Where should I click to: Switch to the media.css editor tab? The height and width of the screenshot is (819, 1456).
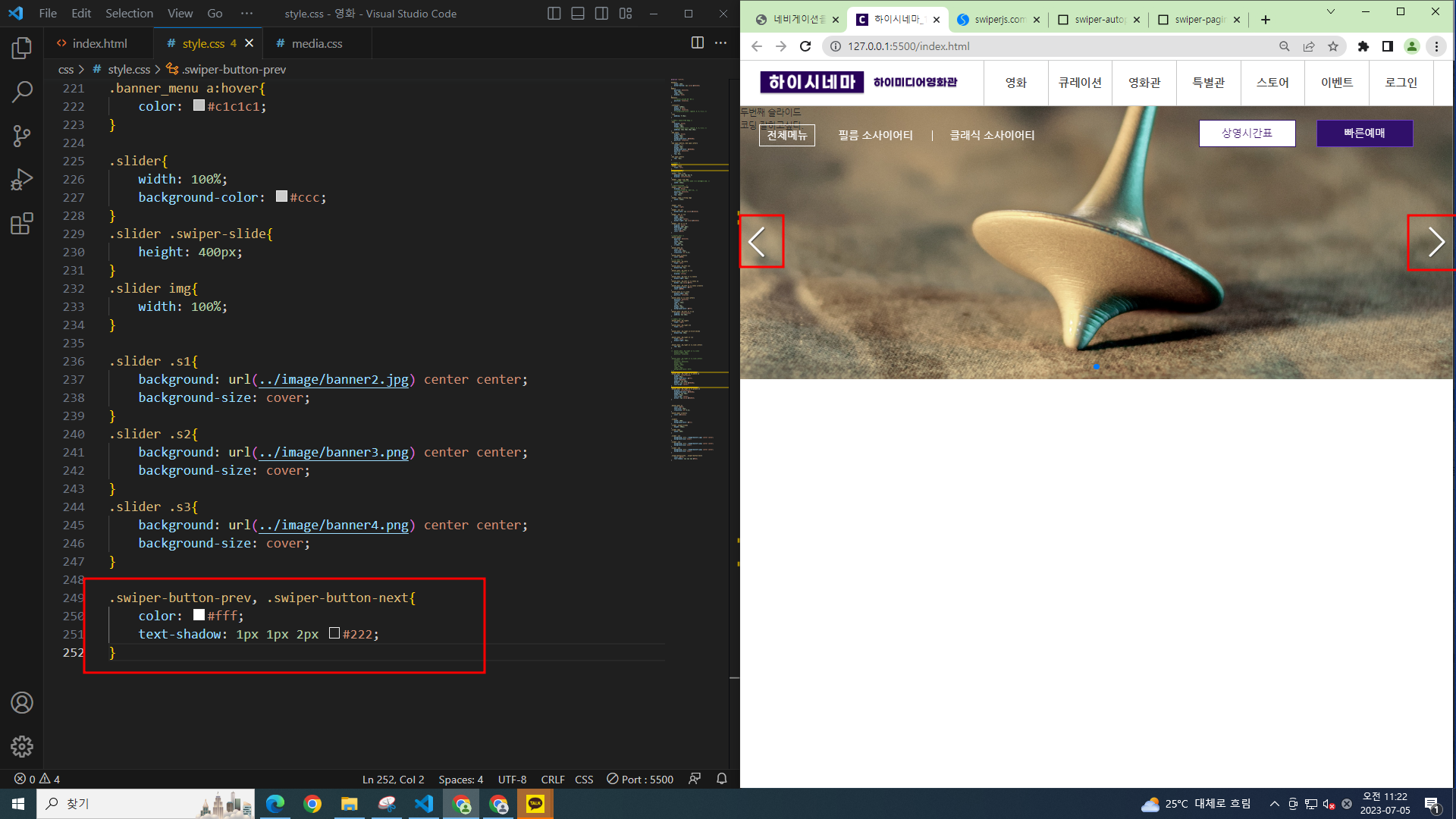click(x=316, y=43)
